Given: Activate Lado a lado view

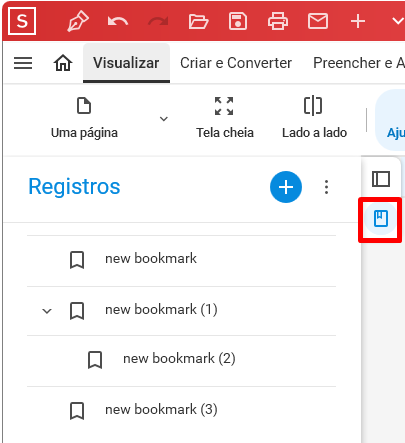Looking at the screenshot, I should (x=314, y=118).
